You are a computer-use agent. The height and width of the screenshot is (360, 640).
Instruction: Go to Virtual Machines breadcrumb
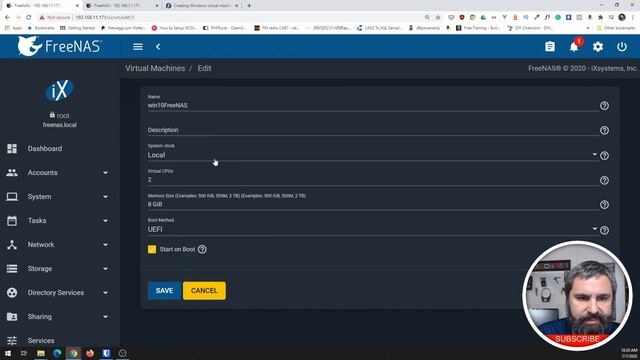[155, 68]
